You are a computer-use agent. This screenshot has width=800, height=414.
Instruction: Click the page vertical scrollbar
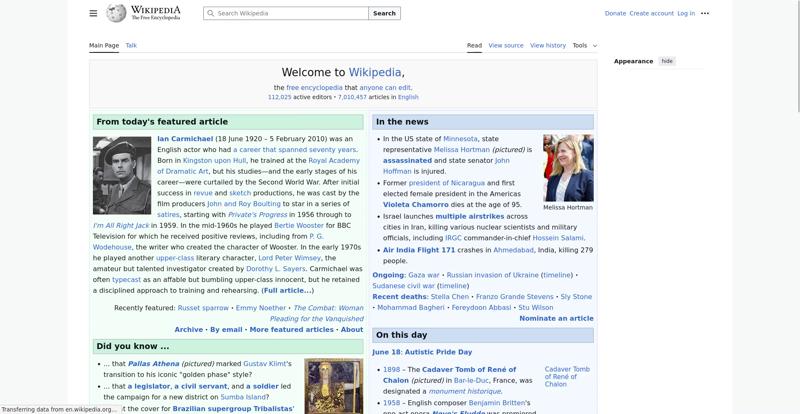[798, 56]
